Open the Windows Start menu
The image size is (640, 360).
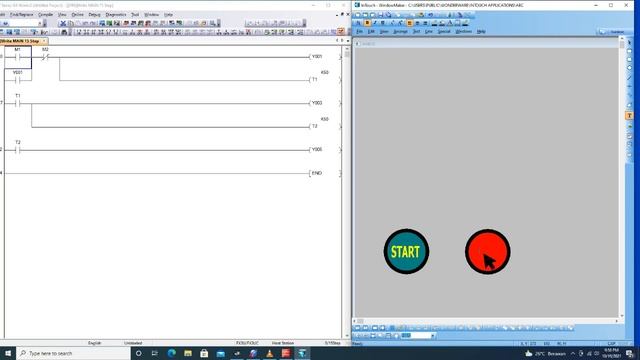pos(8,353)
